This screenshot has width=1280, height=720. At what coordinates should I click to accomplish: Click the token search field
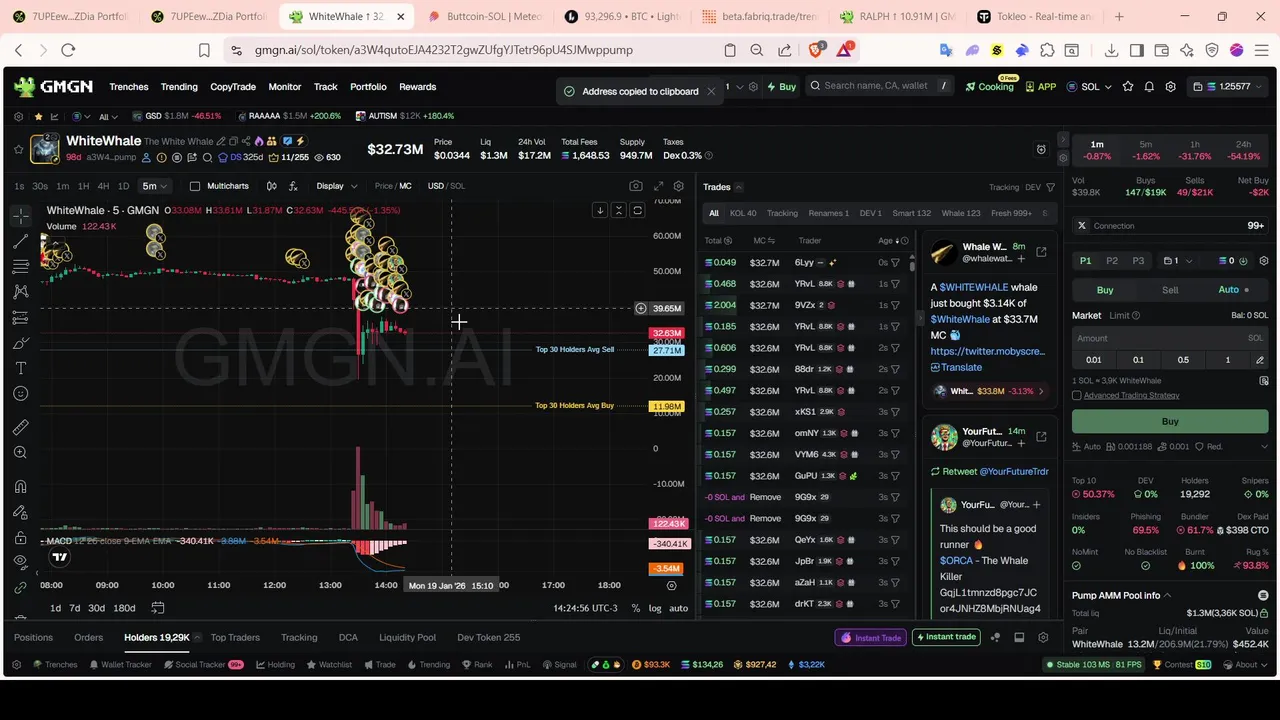[x=879, y=86]
